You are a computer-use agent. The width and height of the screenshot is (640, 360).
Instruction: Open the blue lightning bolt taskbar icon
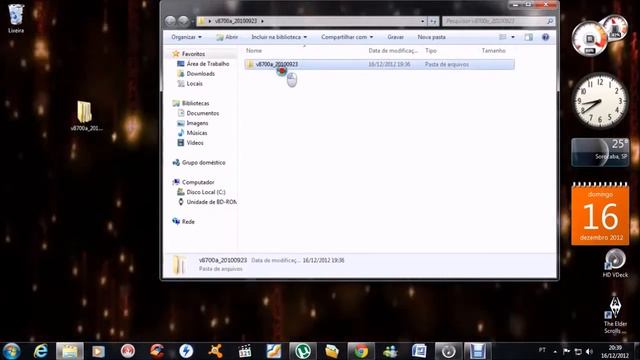(x=186, y=351)
